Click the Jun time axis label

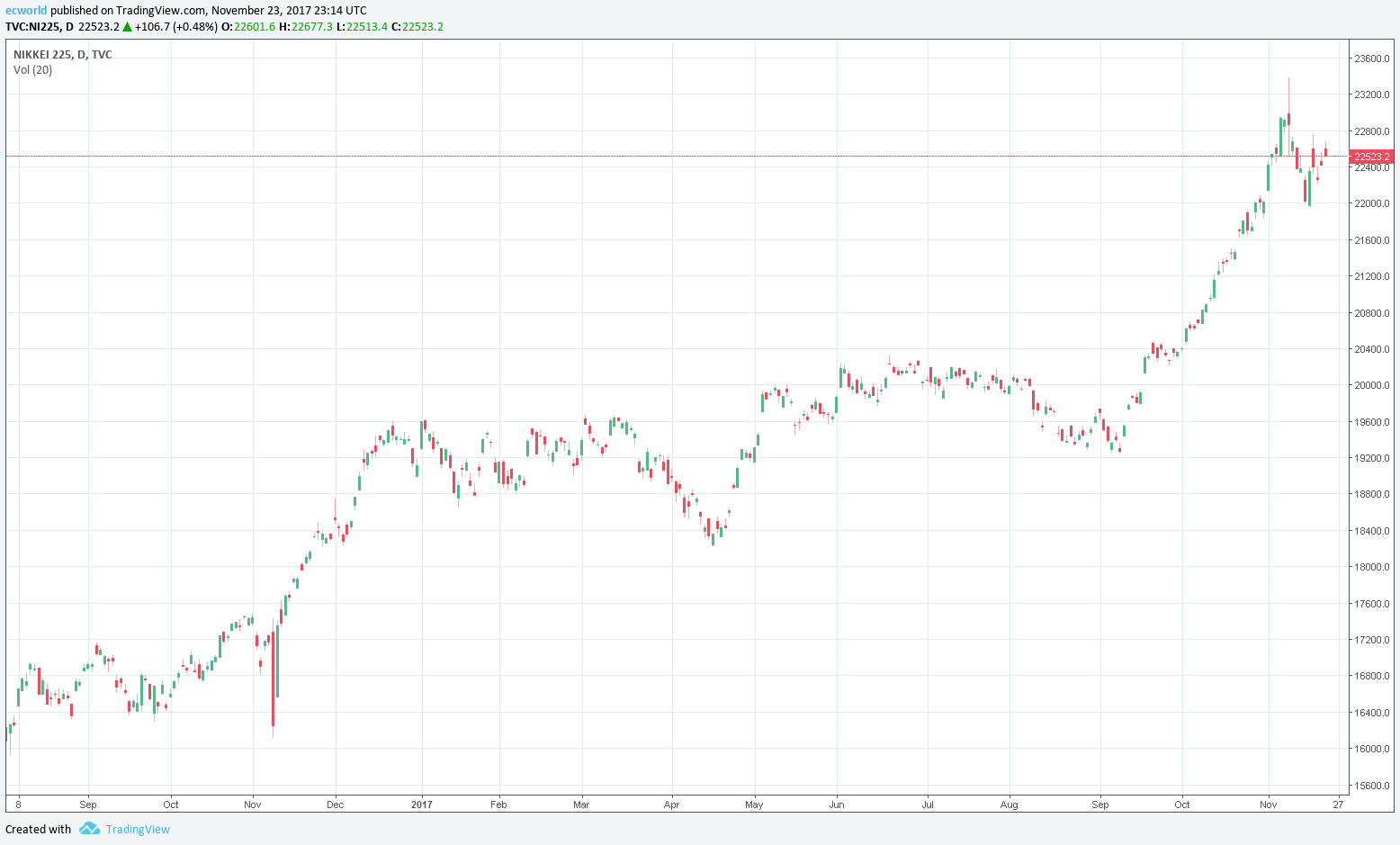[837, 805]
